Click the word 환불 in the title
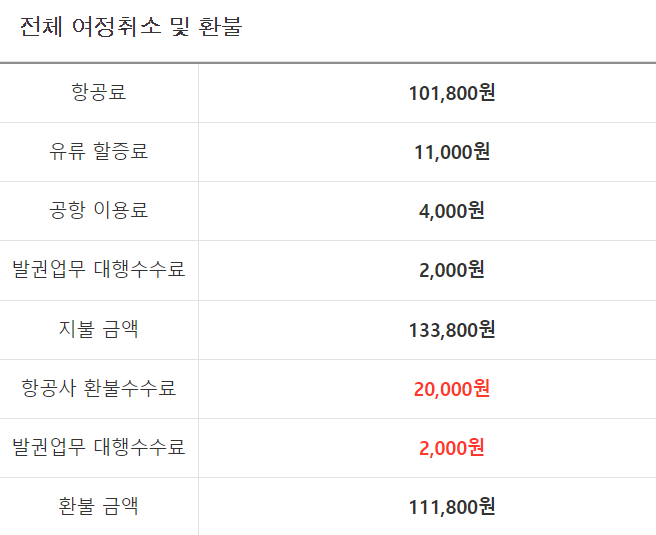The height and width of the screenshot is (535, 656). pyautogui.click(x=220, y=27)
